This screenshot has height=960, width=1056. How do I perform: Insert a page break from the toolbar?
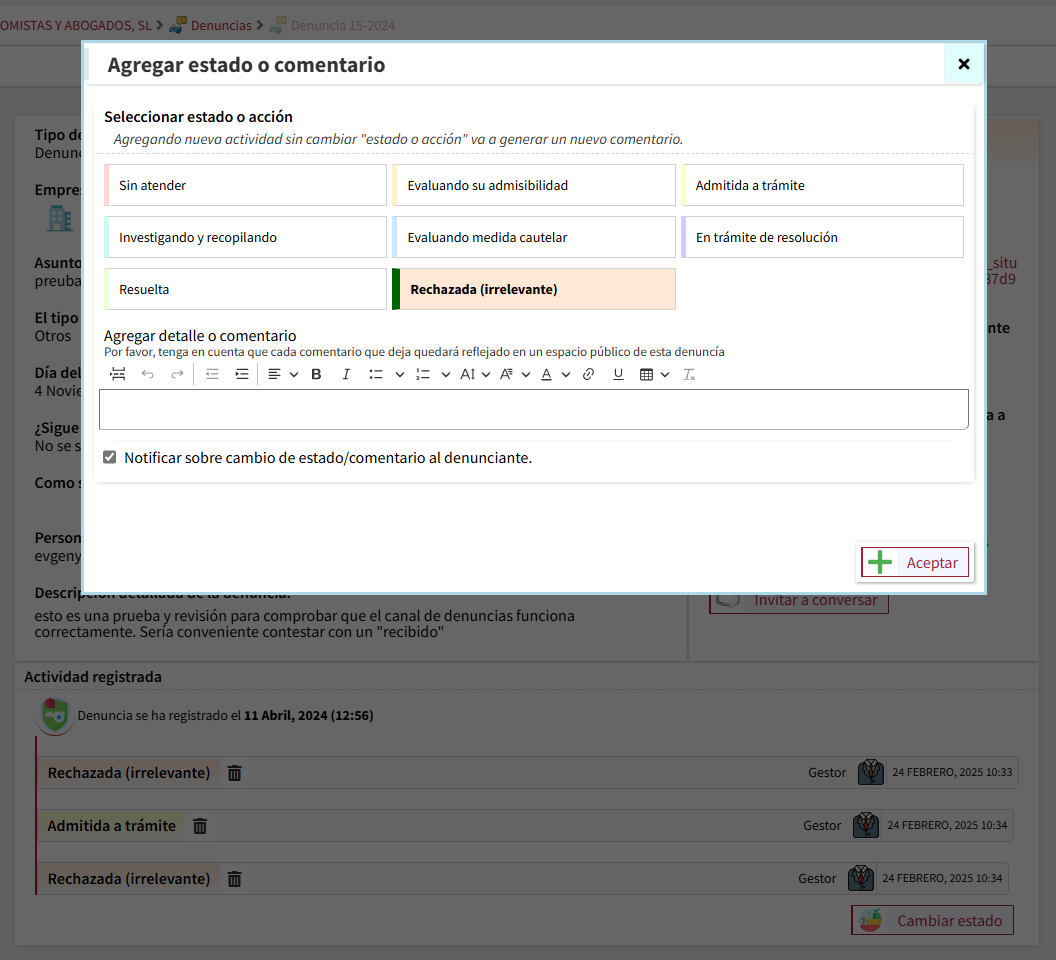118,374
